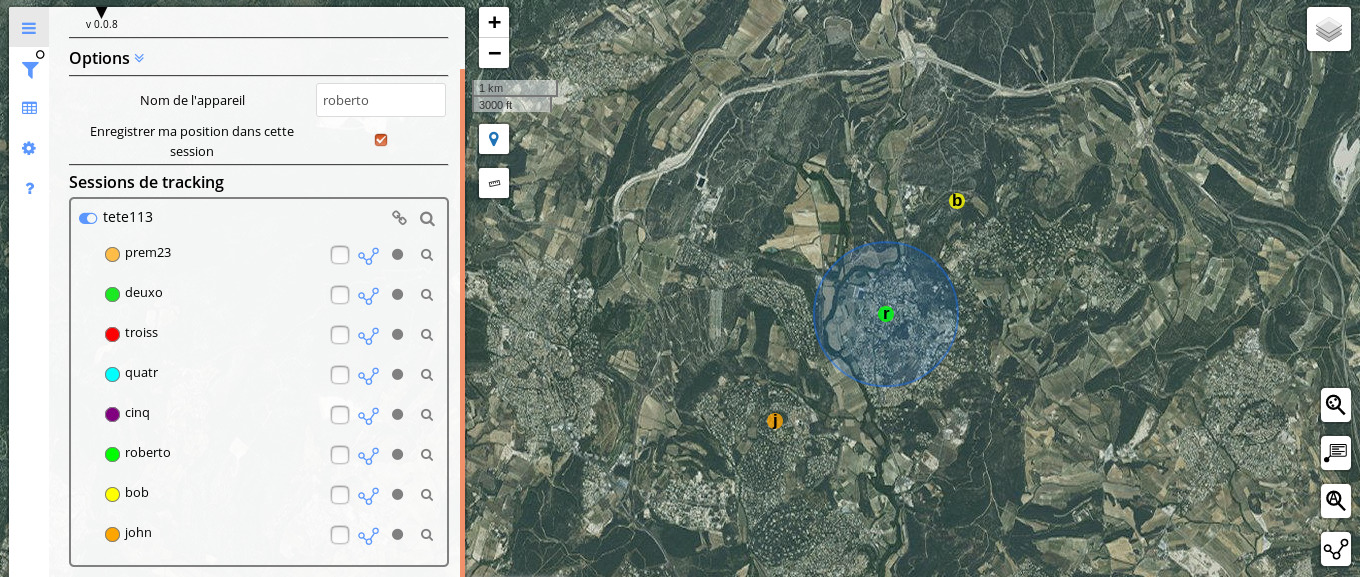Viewport: 1360px width, 577px height.
Task: Zoom to troiss using its magnifier icon
Action: pyautogui.click(x=427, y=335)
